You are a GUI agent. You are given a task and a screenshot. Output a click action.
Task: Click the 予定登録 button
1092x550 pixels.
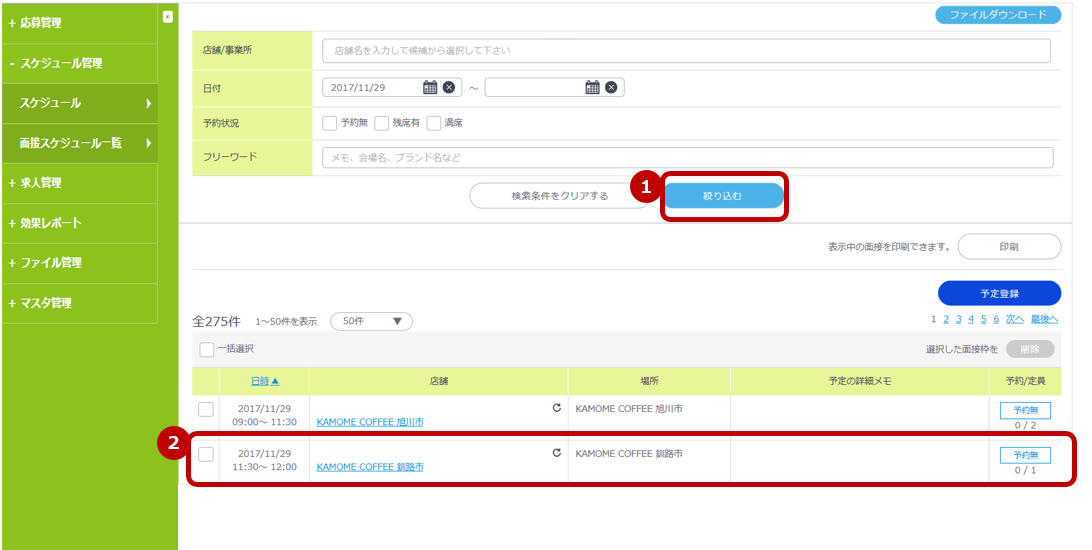(999, 293)
